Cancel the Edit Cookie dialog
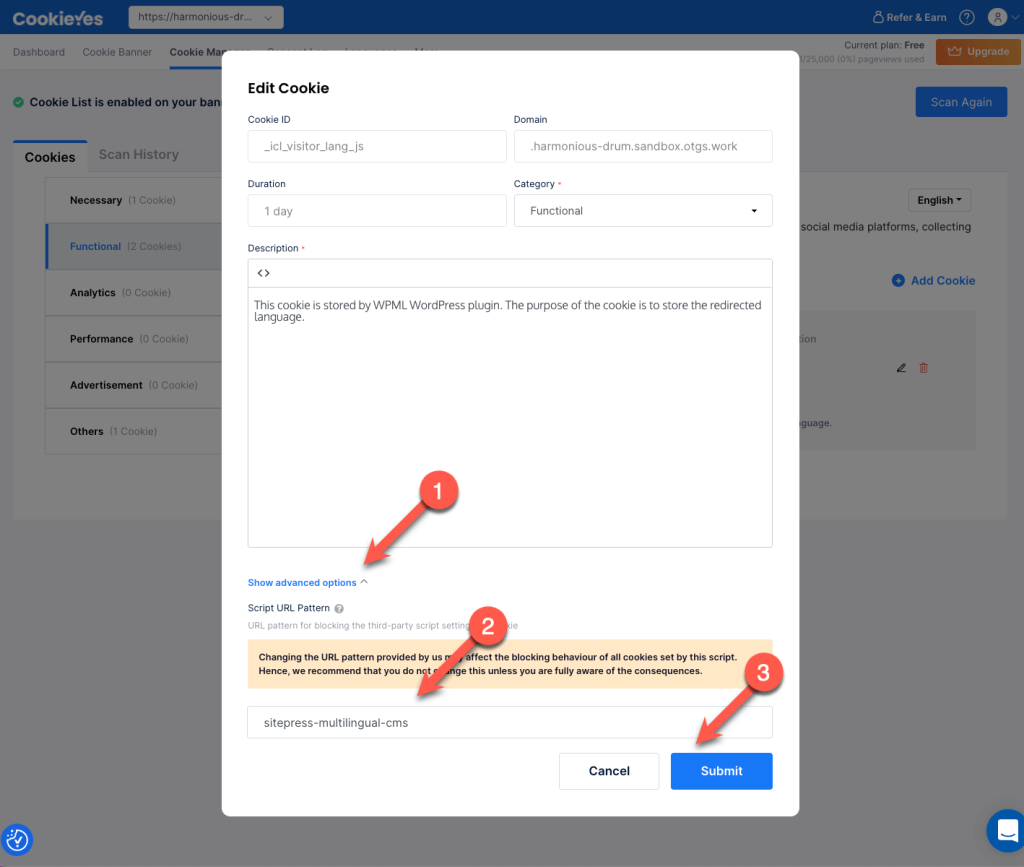This screenshot has height=867, width=1024. click(609, 771)
